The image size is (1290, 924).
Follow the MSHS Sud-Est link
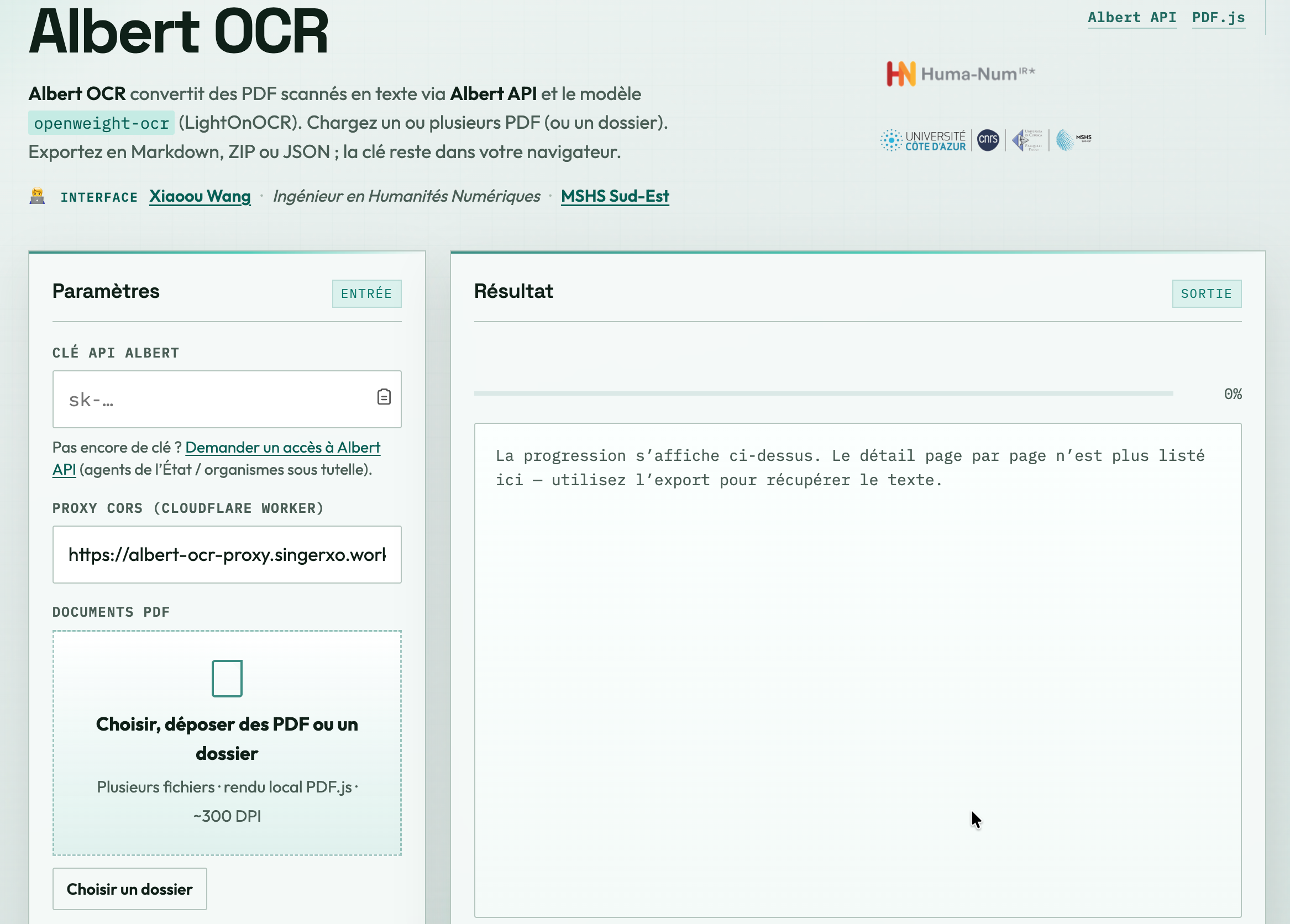[615, 196]
